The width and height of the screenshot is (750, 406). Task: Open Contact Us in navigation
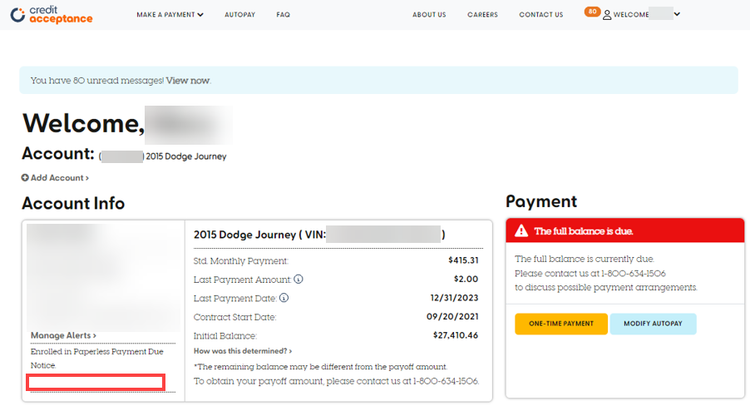pyautogui.click(x=541, y=15)
